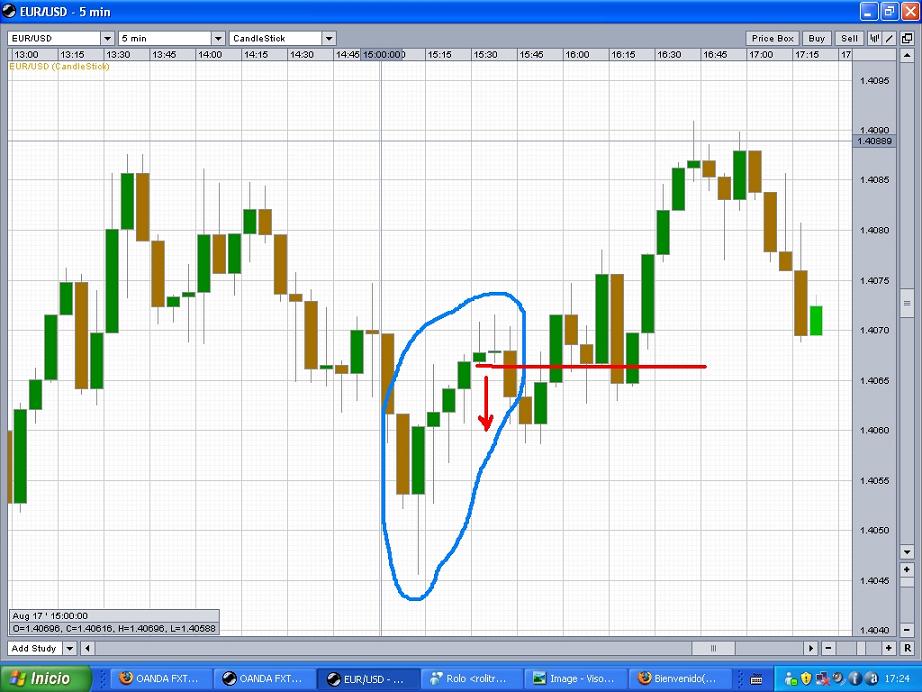Click the horizontal time scrollbar thumb
The image size is (922, 692).
coord(713,648)
